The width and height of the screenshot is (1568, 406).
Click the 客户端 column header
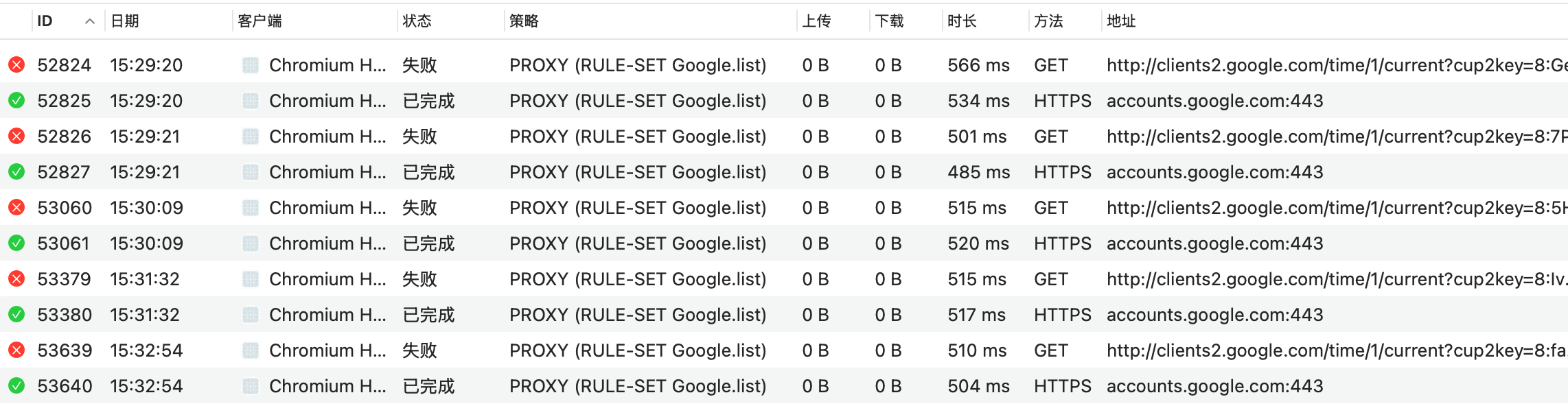[x=260, y=21]
